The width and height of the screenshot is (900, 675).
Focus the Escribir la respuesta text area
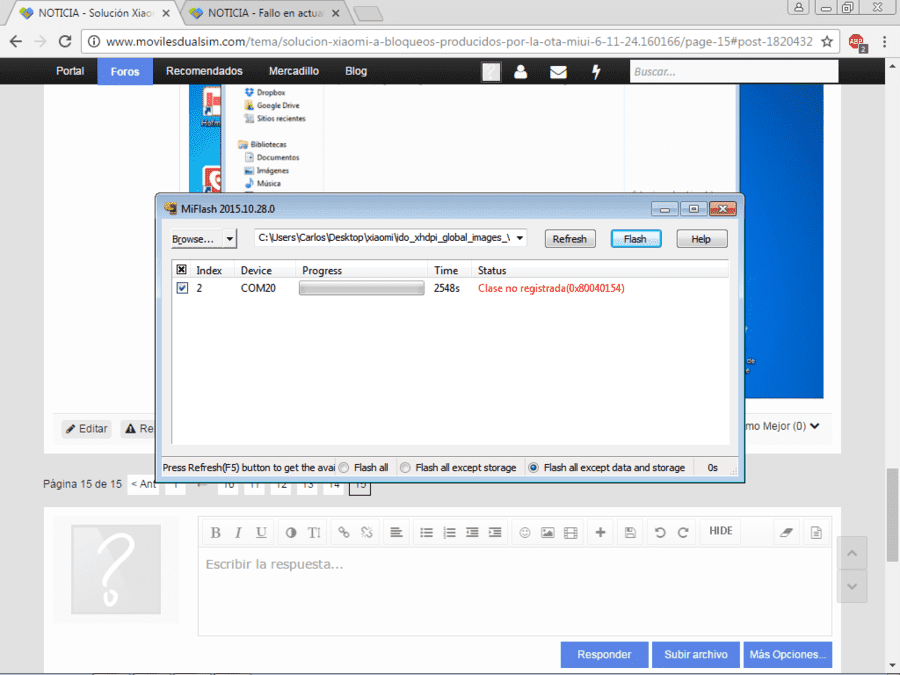coord(515,591)
